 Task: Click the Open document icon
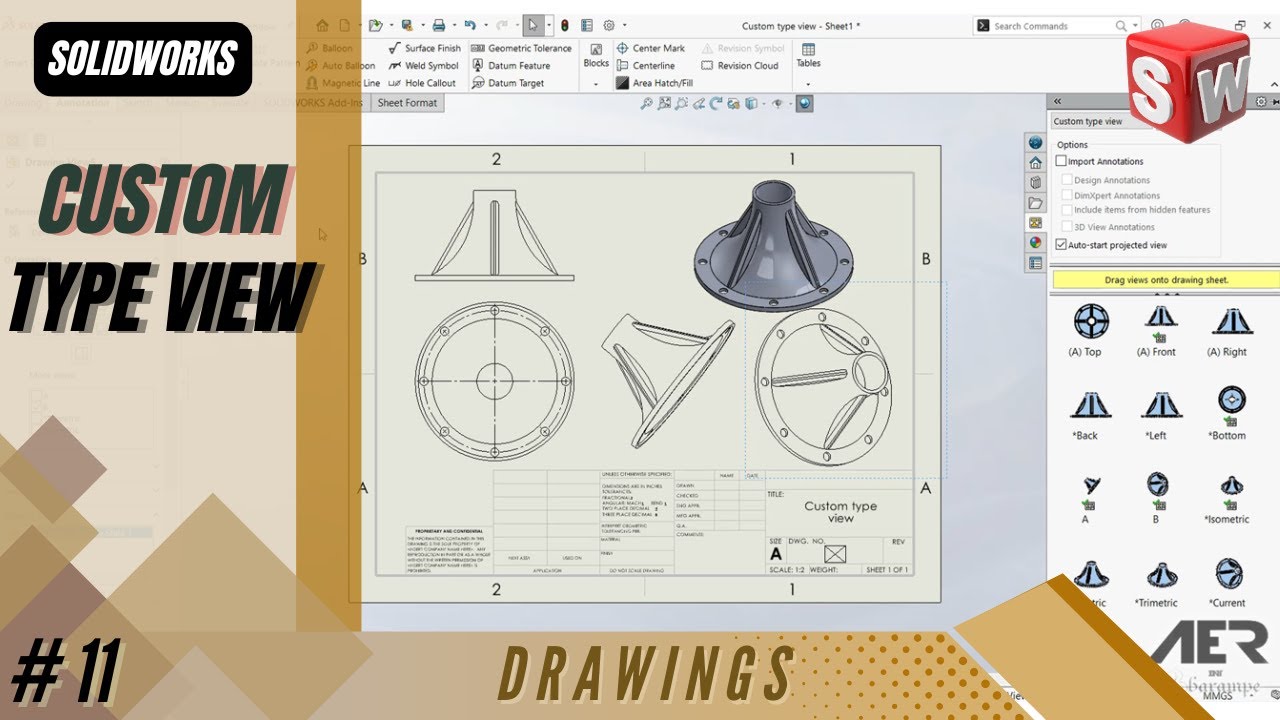click(x=376, y=25)
